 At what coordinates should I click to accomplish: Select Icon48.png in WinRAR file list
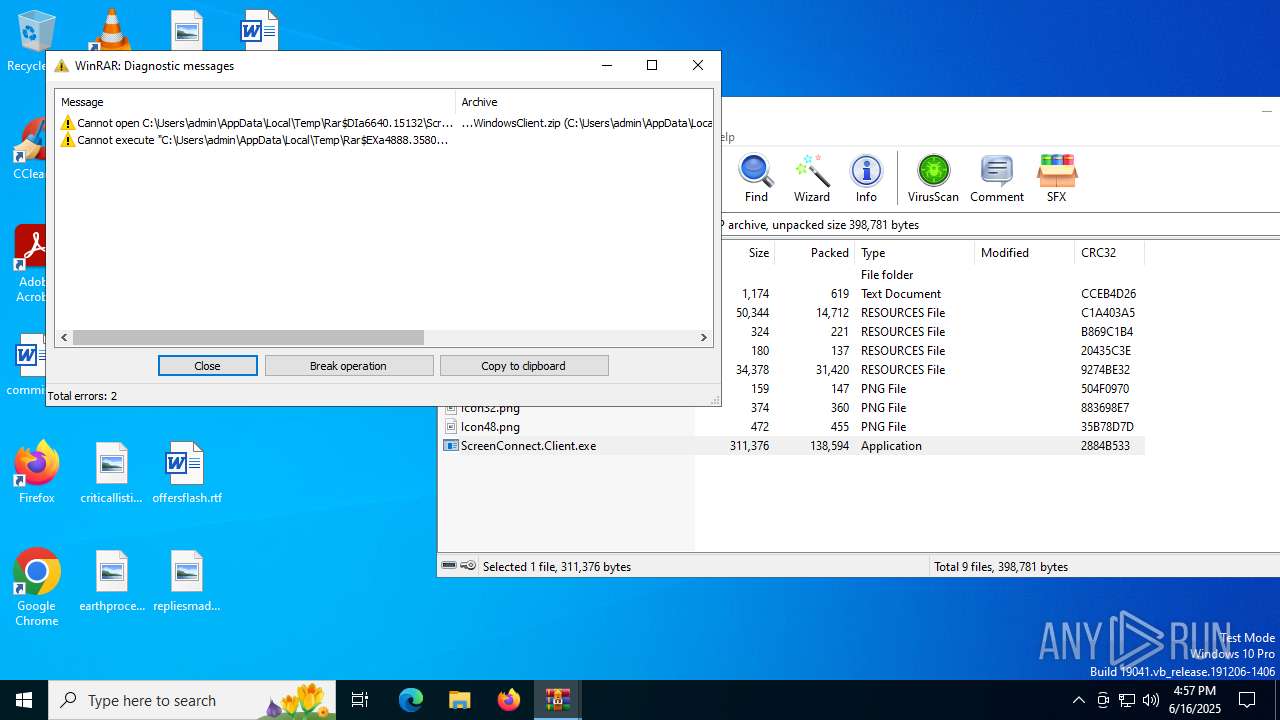[490, 427]
